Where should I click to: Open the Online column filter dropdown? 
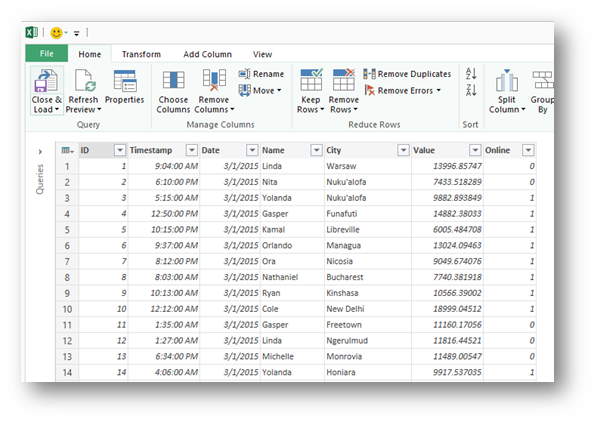[x=528, y=150]
